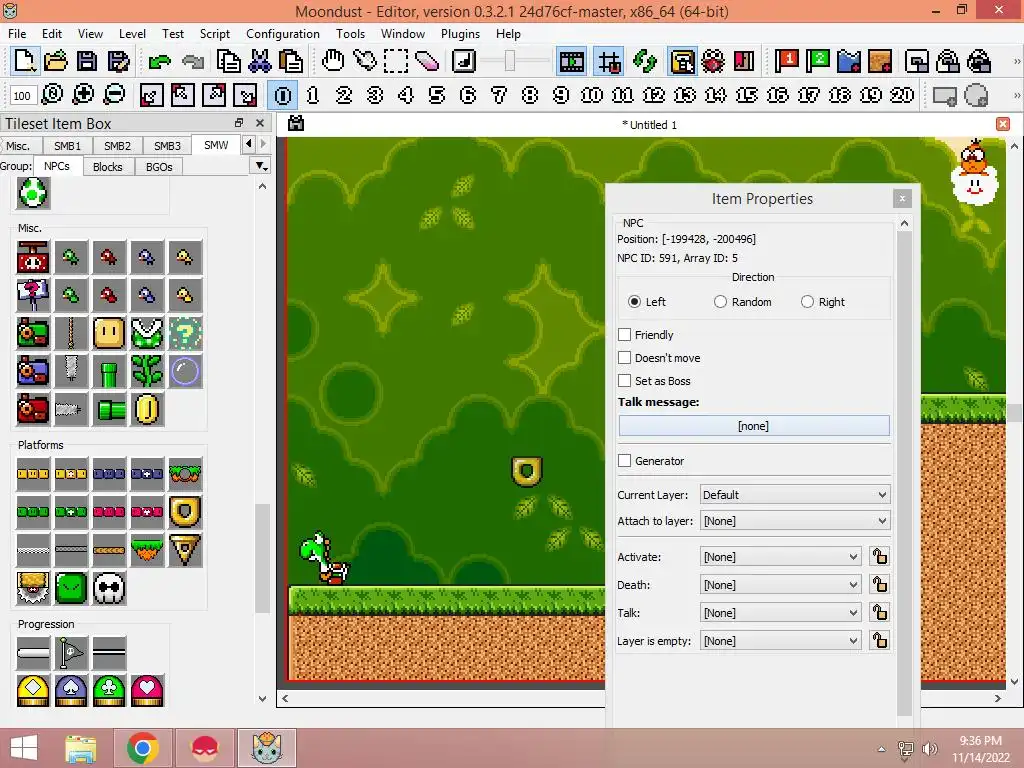Click the button beside Death dropdown

pos(880,585)
